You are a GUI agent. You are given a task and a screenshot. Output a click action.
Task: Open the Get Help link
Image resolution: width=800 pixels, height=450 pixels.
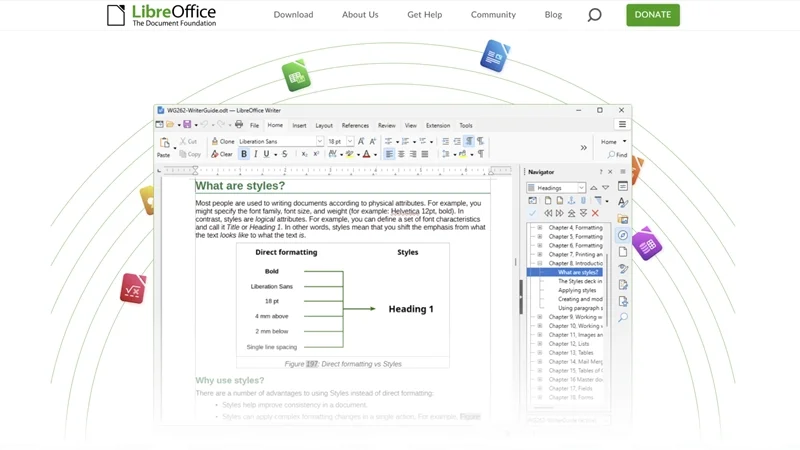[424, 15]
